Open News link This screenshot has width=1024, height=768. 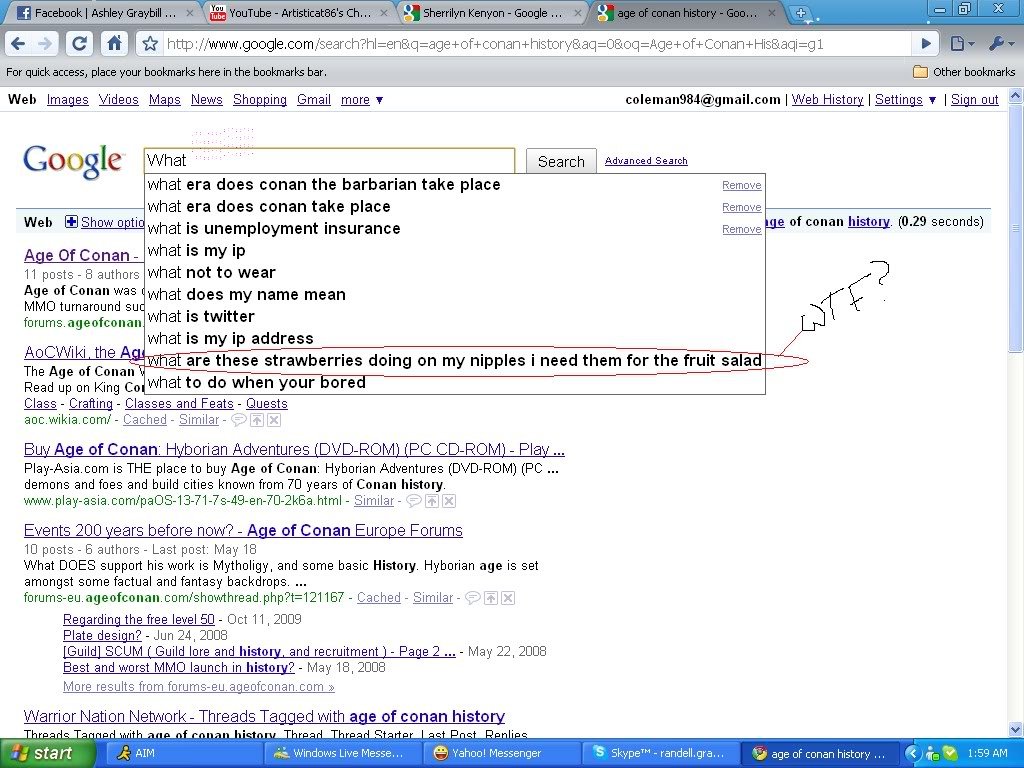coord(206,99)
